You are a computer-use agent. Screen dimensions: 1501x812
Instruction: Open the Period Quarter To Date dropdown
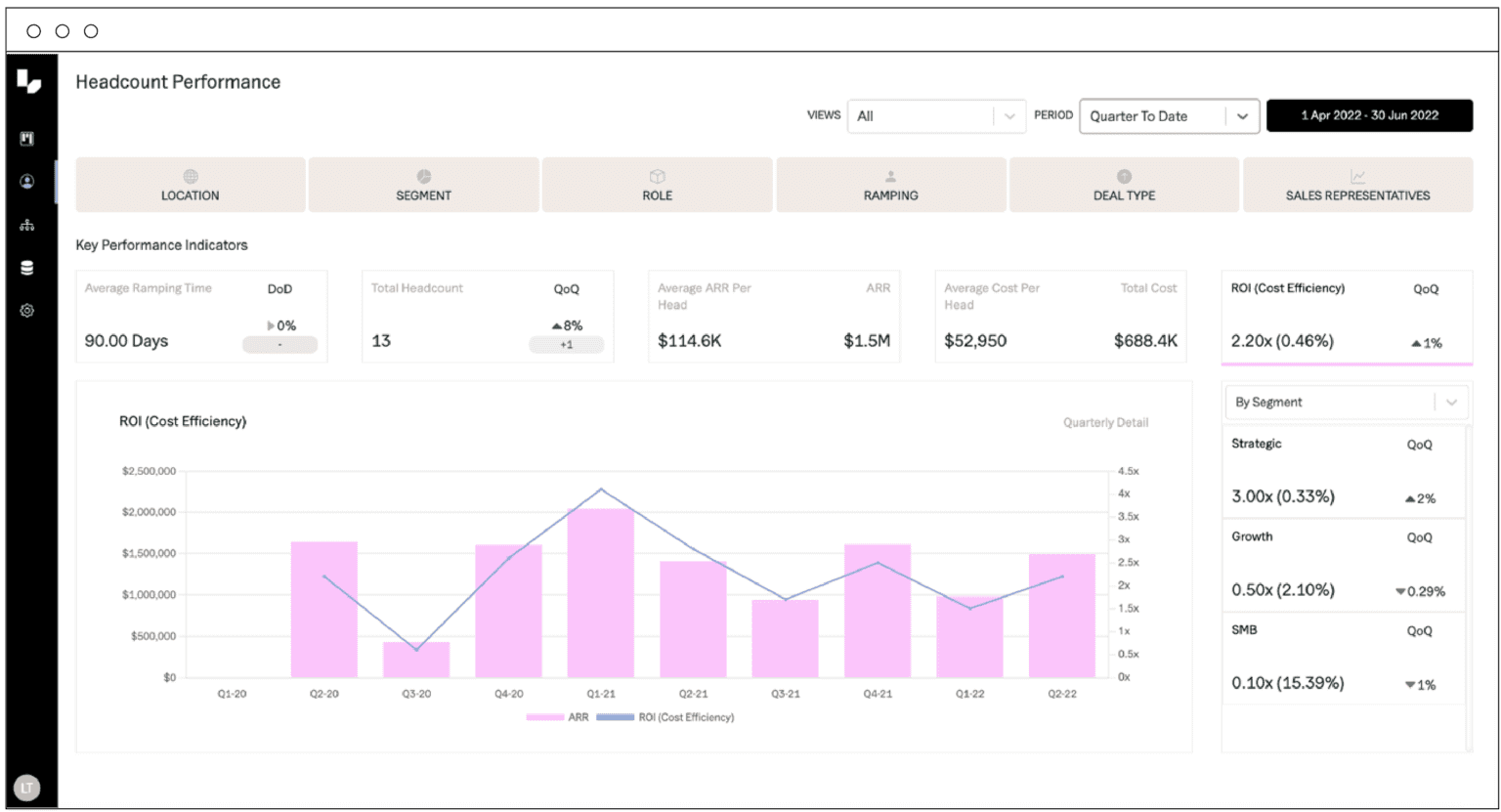(1242, 116)
